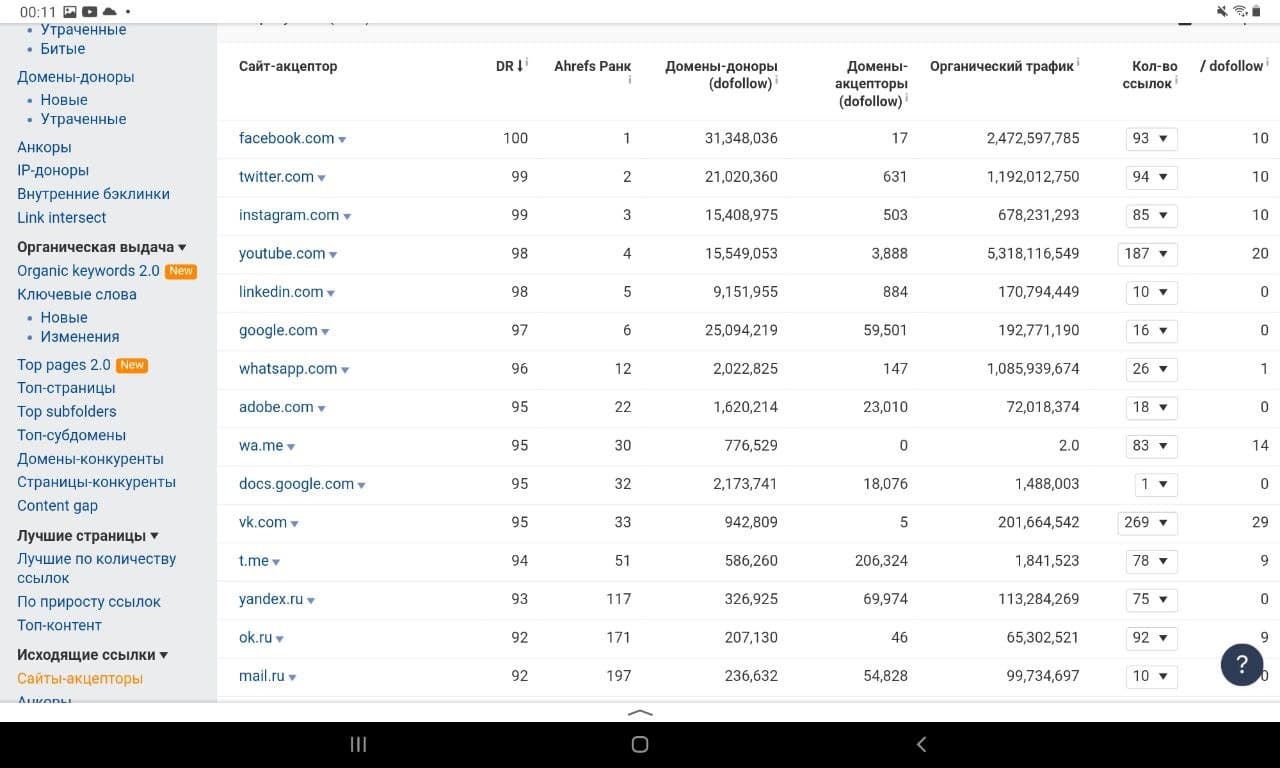Open the whatsapp.com link
Image resolution: width=1280 pixels, height=768 pixels.
288,369
